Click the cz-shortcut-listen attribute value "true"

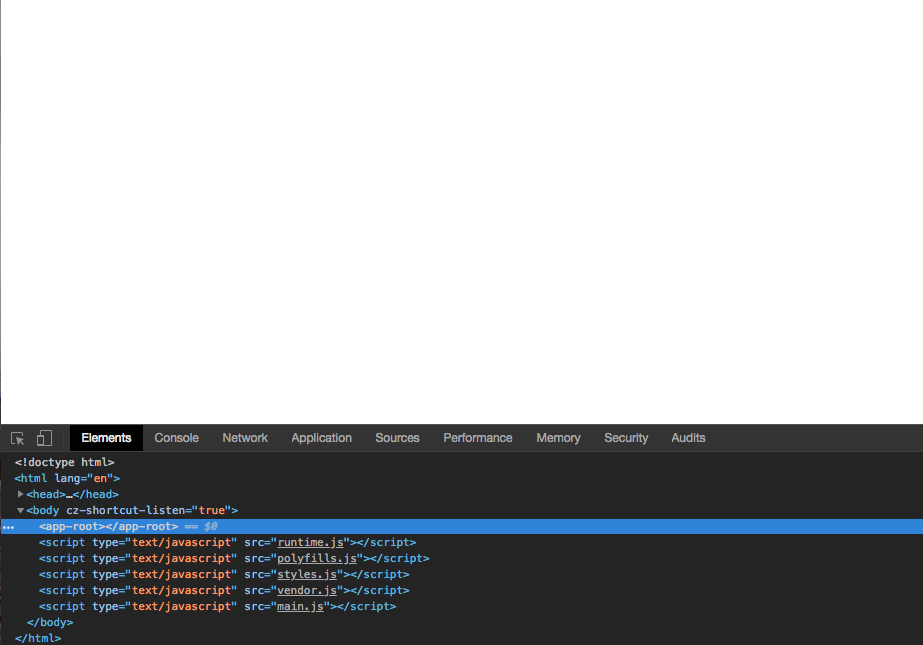pyautogui.click(x=211, y=510)
